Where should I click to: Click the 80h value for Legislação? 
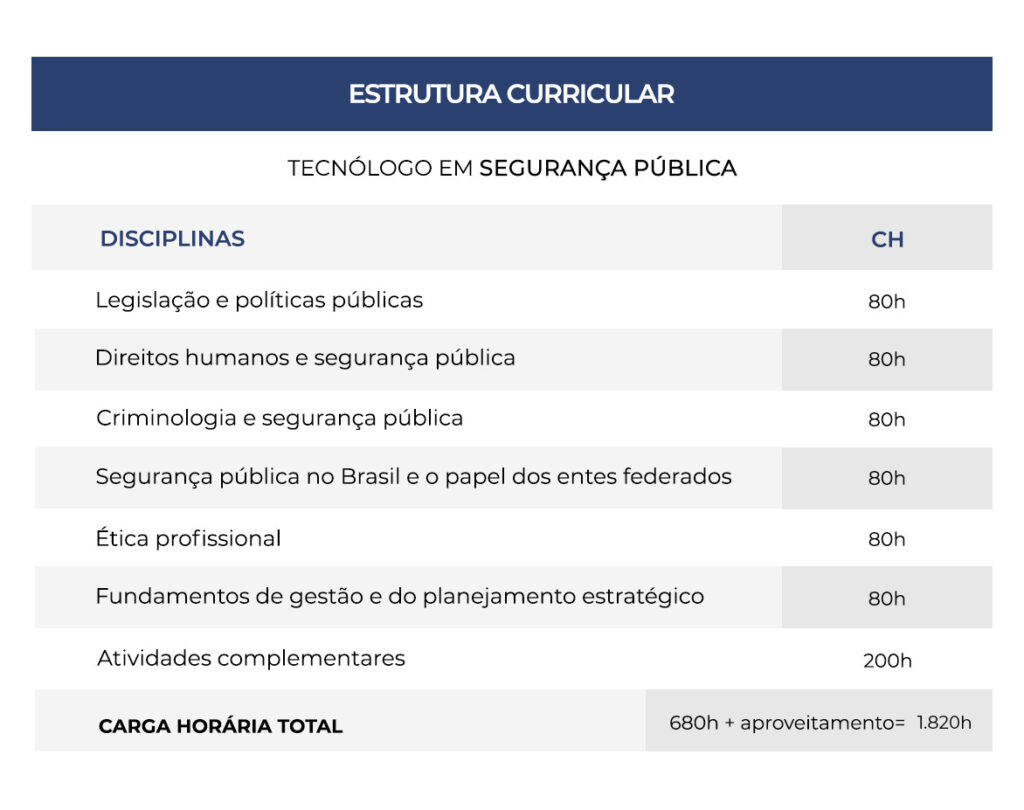[x=887, y=301]
